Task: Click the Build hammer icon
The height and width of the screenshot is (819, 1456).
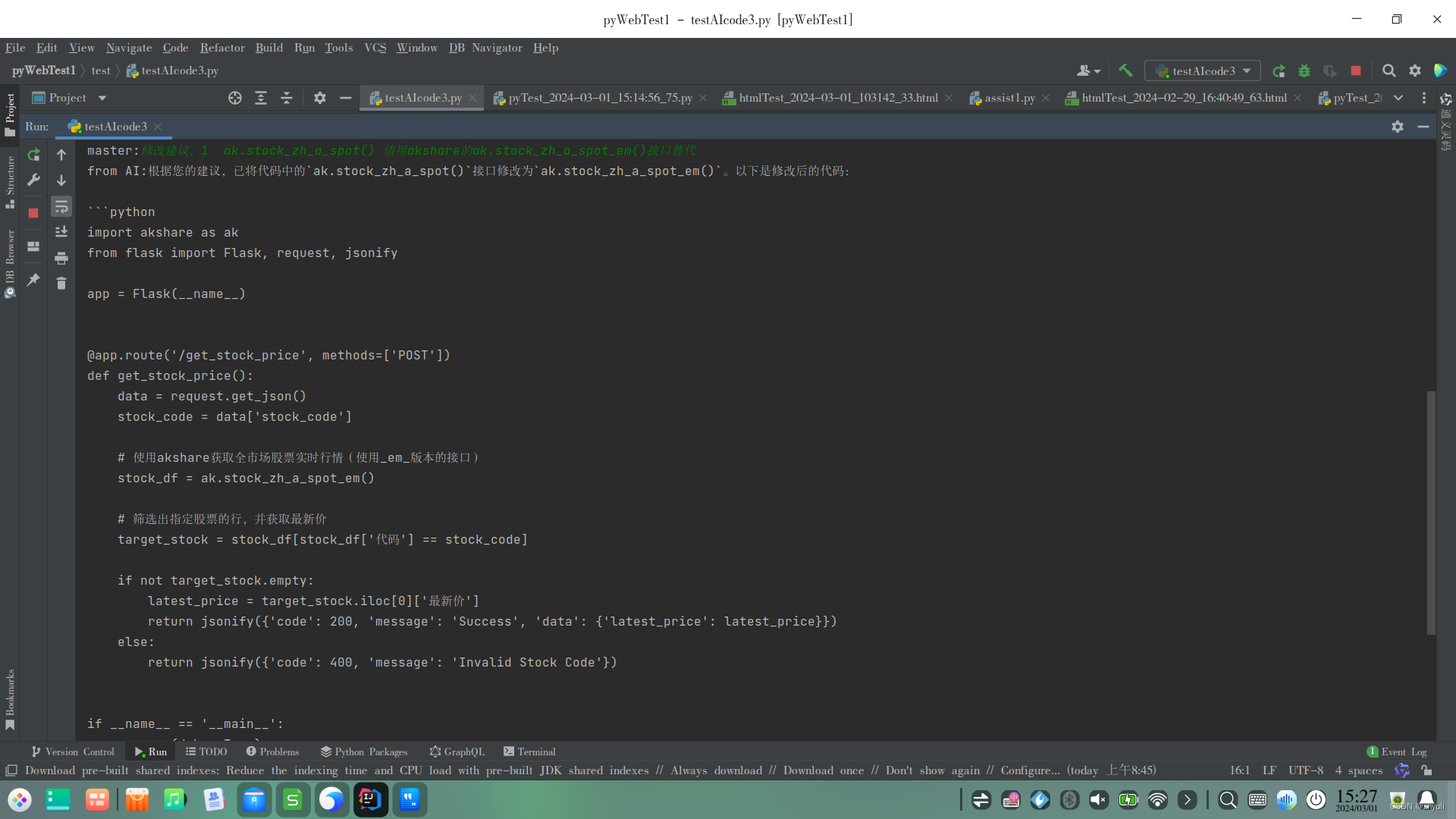Action: point(1125,71)
